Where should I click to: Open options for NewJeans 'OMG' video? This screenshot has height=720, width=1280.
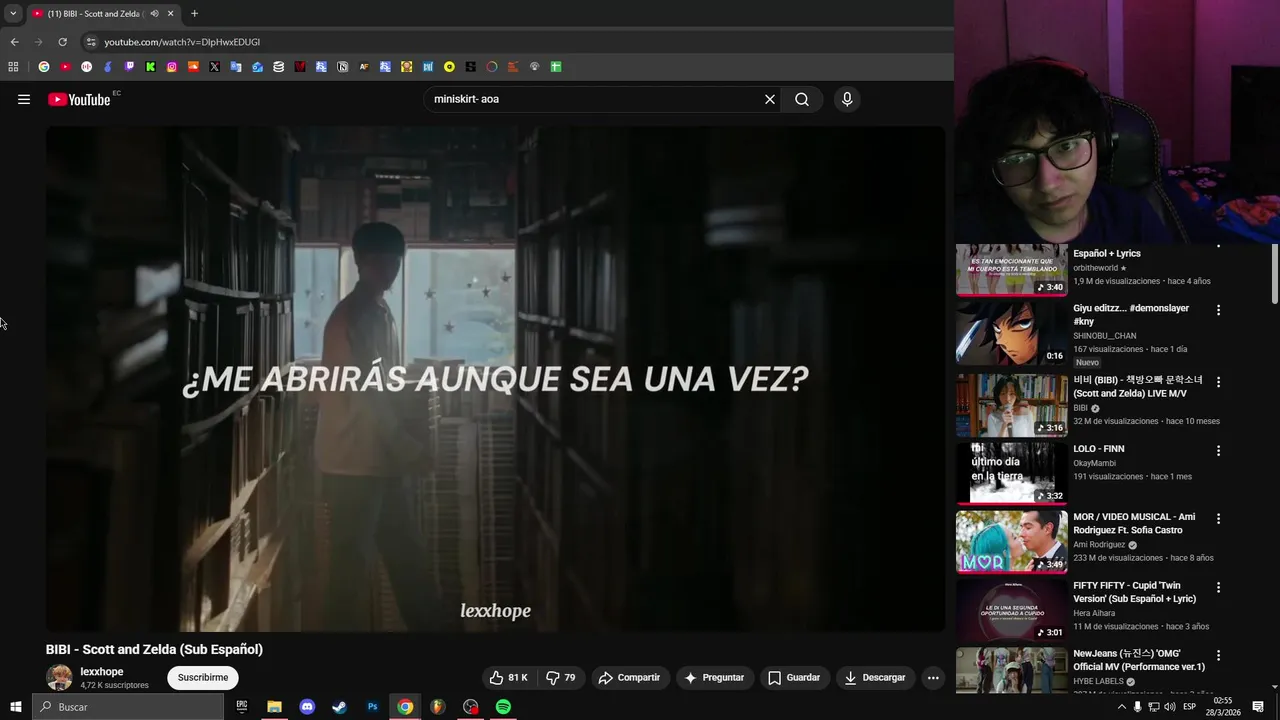point(1218,655)
